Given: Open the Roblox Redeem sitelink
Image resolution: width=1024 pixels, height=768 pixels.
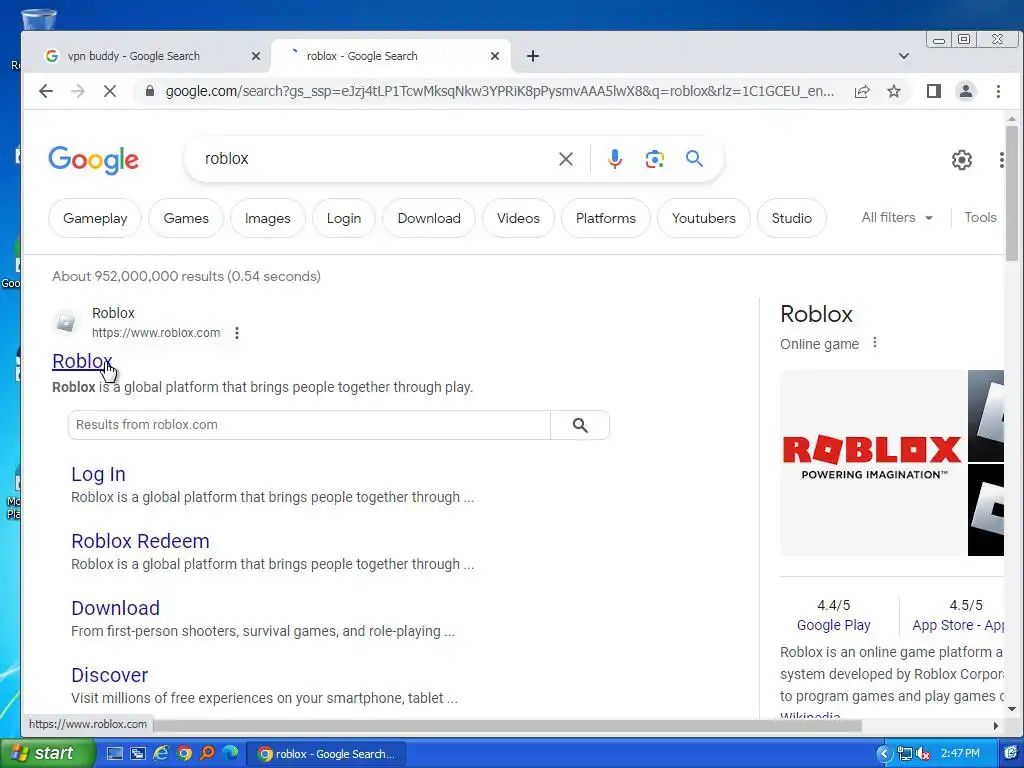Looking at the screenshot, I should [140, 541].
